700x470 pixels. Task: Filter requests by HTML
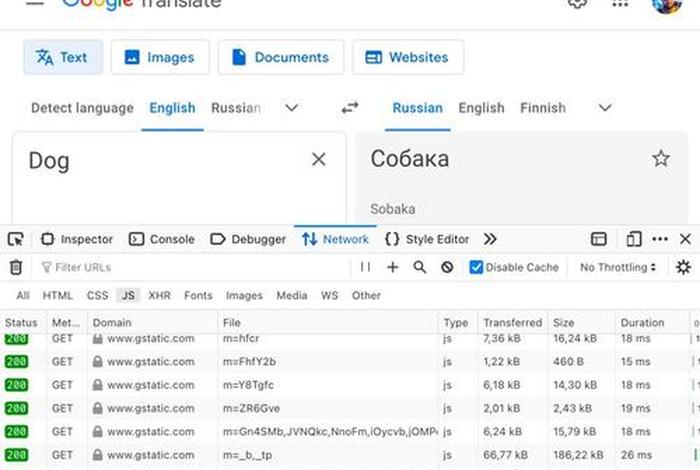[x=58, y=295]
